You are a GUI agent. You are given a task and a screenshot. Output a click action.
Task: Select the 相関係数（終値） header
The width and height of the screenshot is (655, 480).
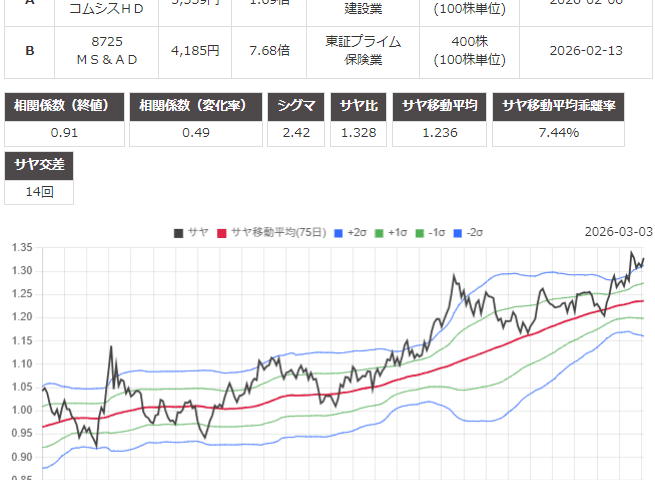pos(65,106)
